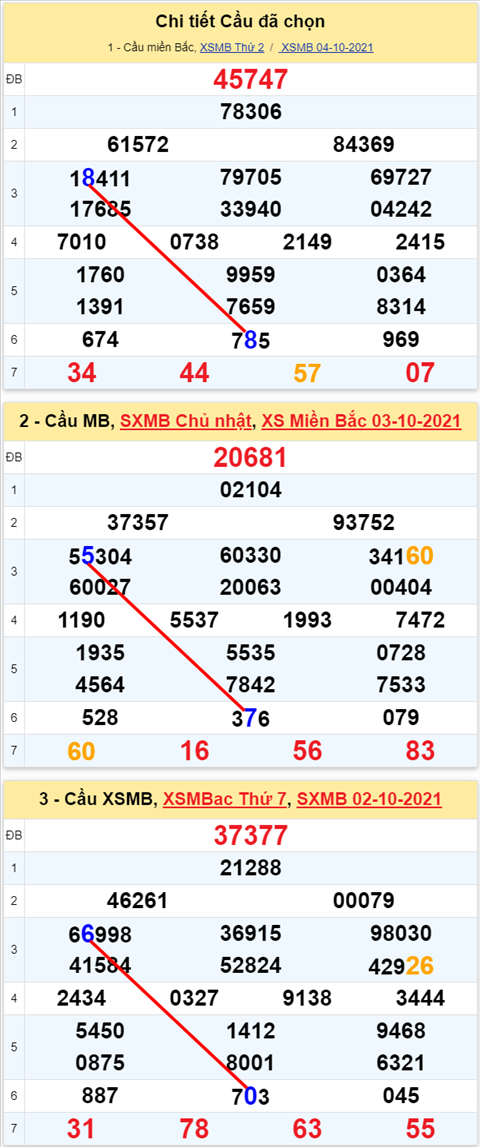The image size is (480, 1147).
Task: Click second prize number 61572
Action: 138,145
